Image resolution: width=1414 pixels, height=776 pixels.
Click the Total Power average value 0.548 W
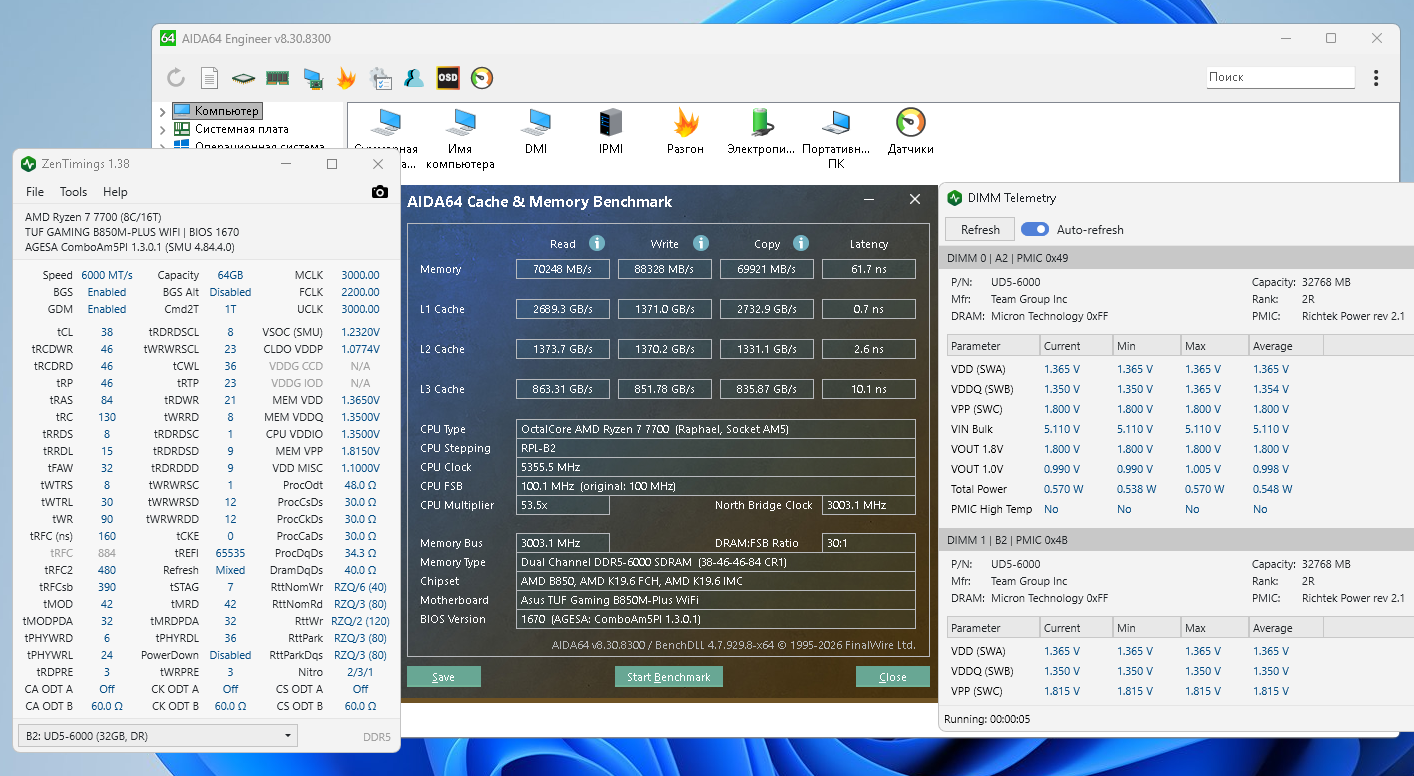pyautogui.click(x=1272, y=489)
